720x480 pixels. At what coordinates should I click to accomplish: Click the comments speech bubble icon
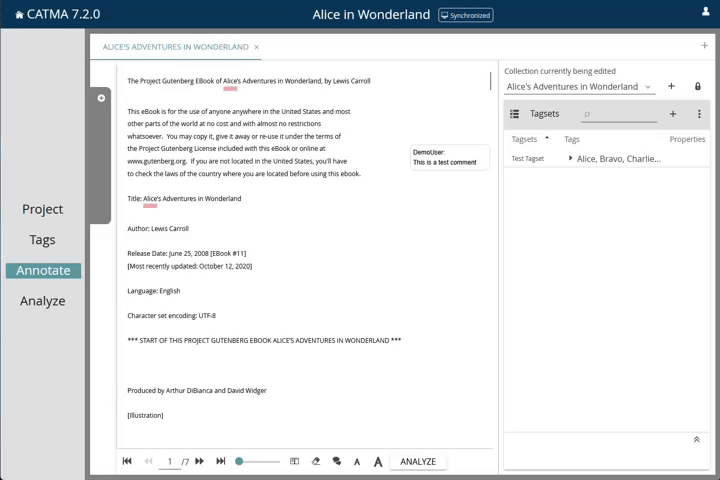(x=336, y=461)
